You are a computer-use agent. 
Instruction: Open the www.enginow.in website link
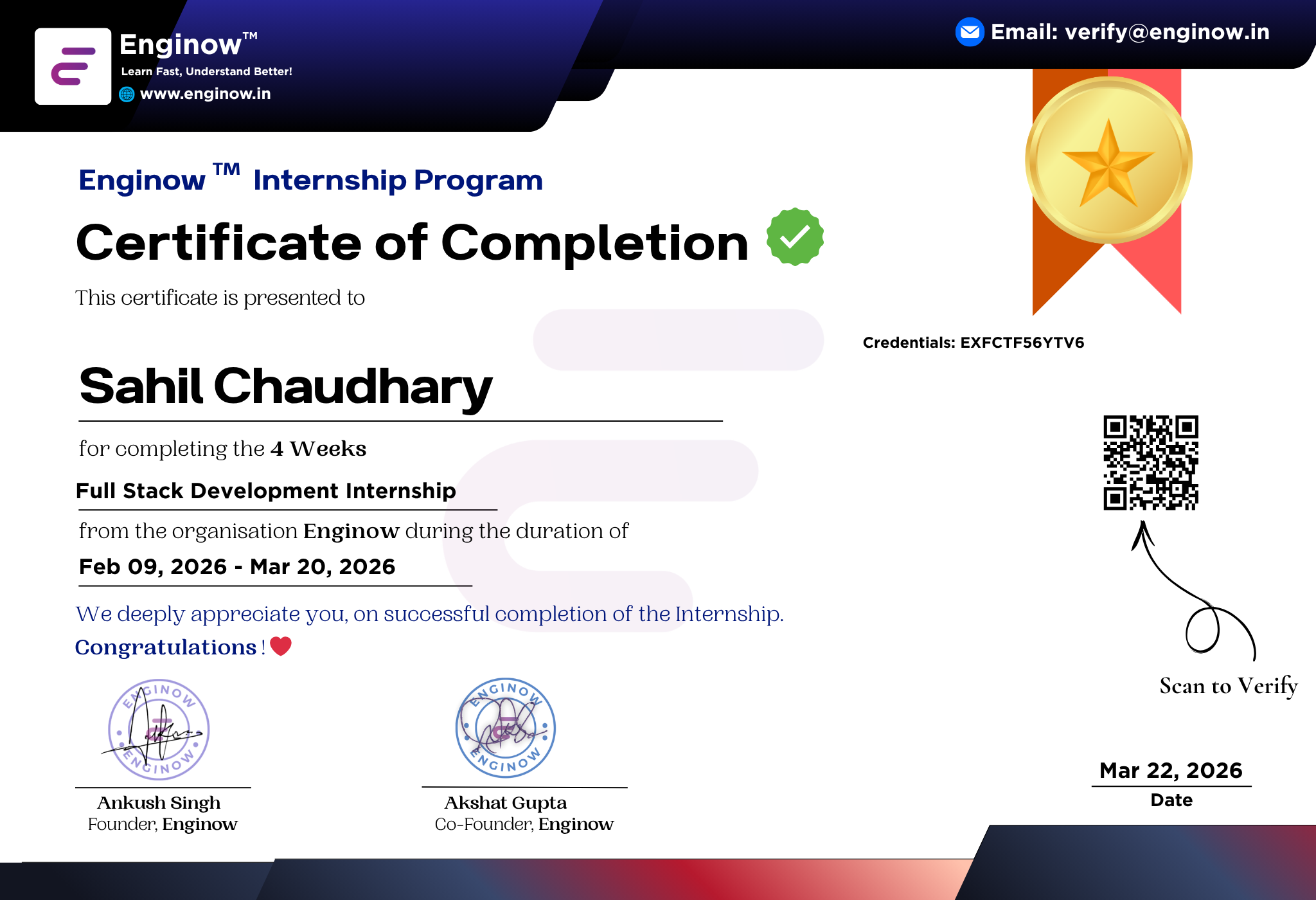[206, 94]
